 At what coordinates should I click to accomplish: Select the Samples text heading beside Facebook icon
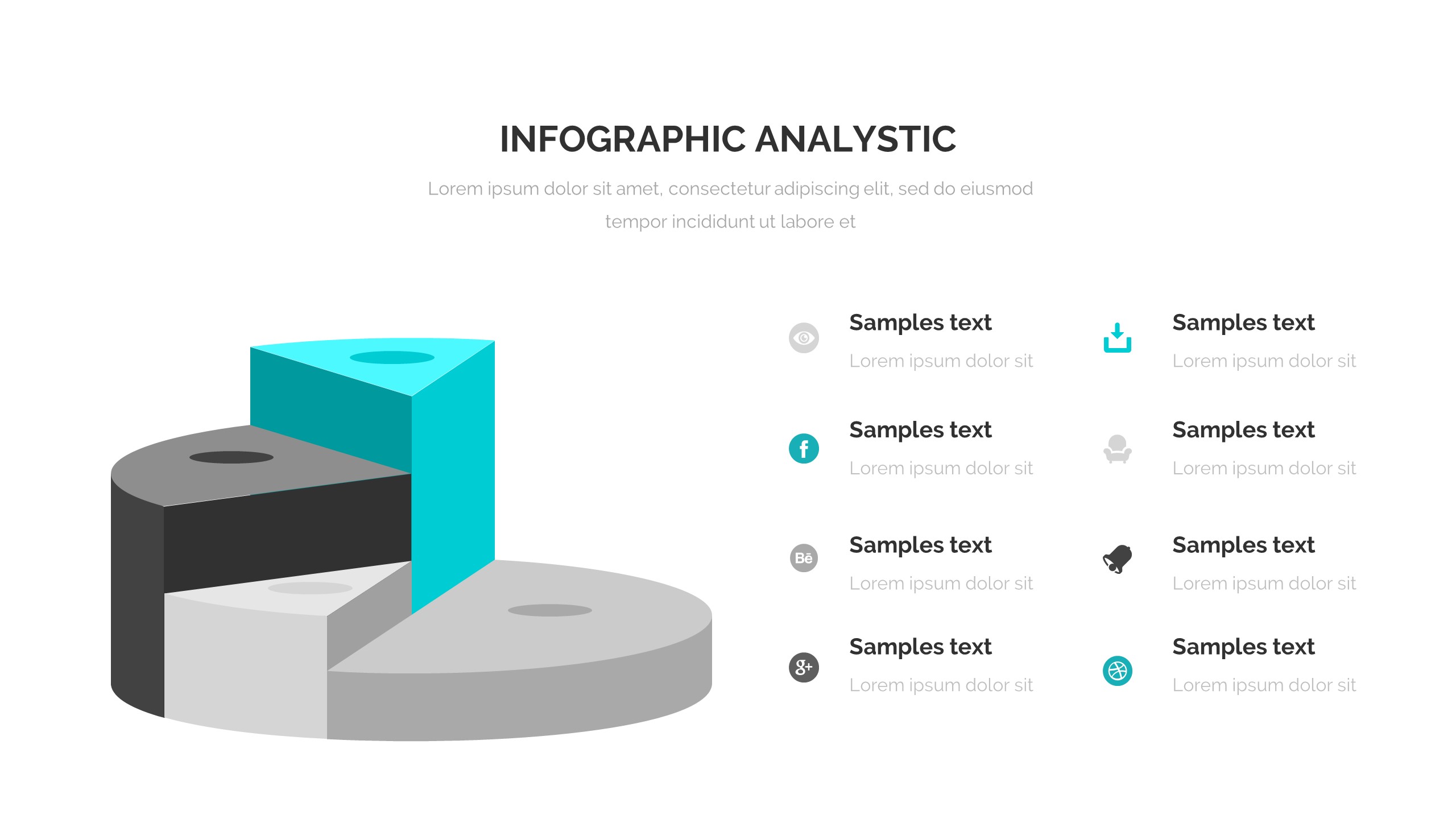(x=920, y=430)
